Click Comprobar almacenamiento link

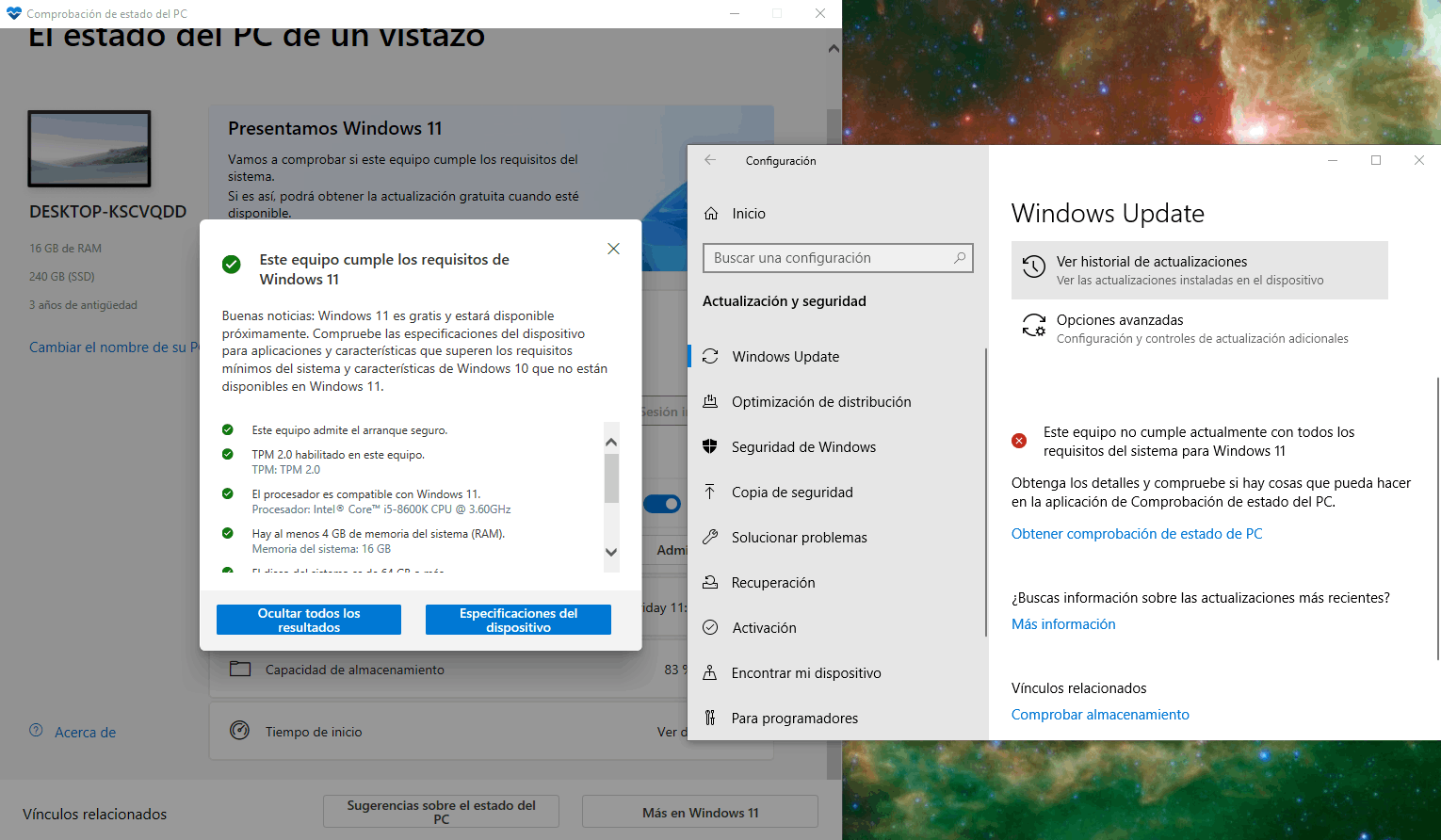(x=1100, y=714)
